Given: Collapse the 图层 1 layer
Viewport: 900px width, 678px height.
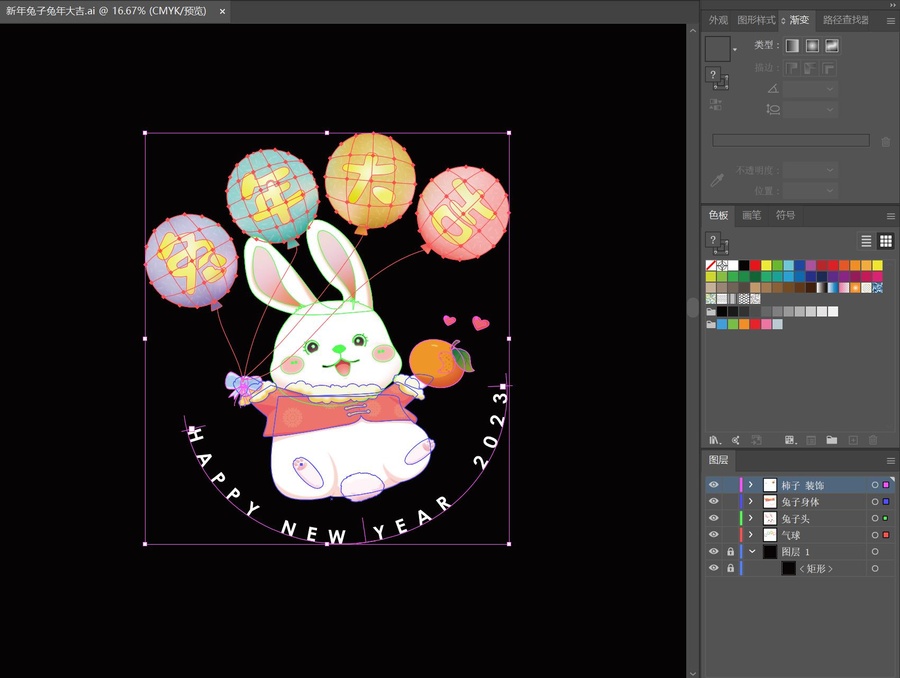Looking at the screenshot, I should [x=752, y=552].
